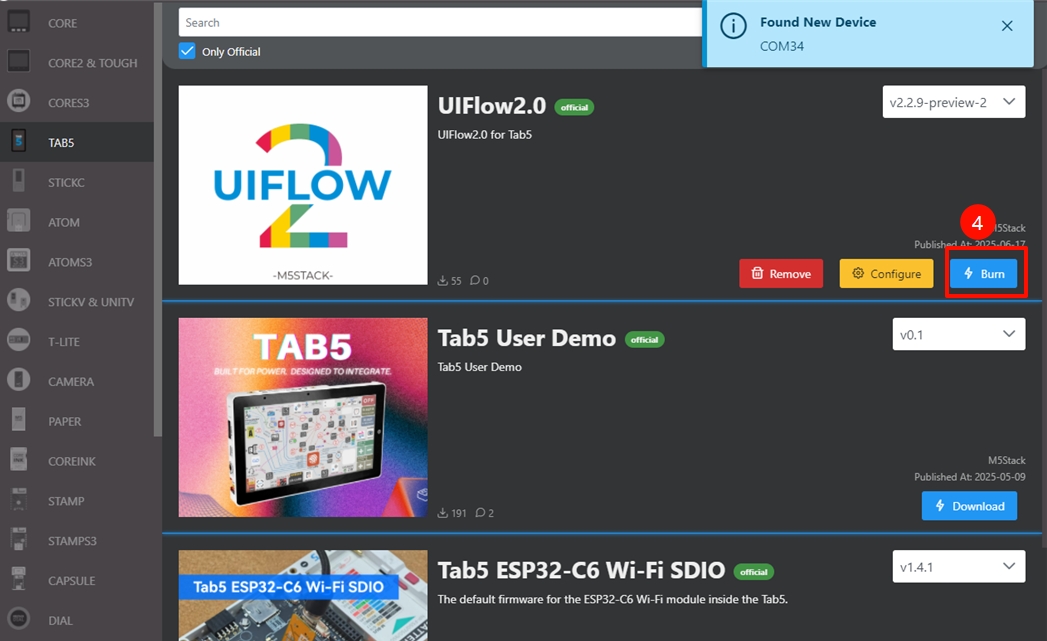Click the STICKV & UNITV device icon
This screenshot has height=641, width=1047.
(x=19, y=301)
